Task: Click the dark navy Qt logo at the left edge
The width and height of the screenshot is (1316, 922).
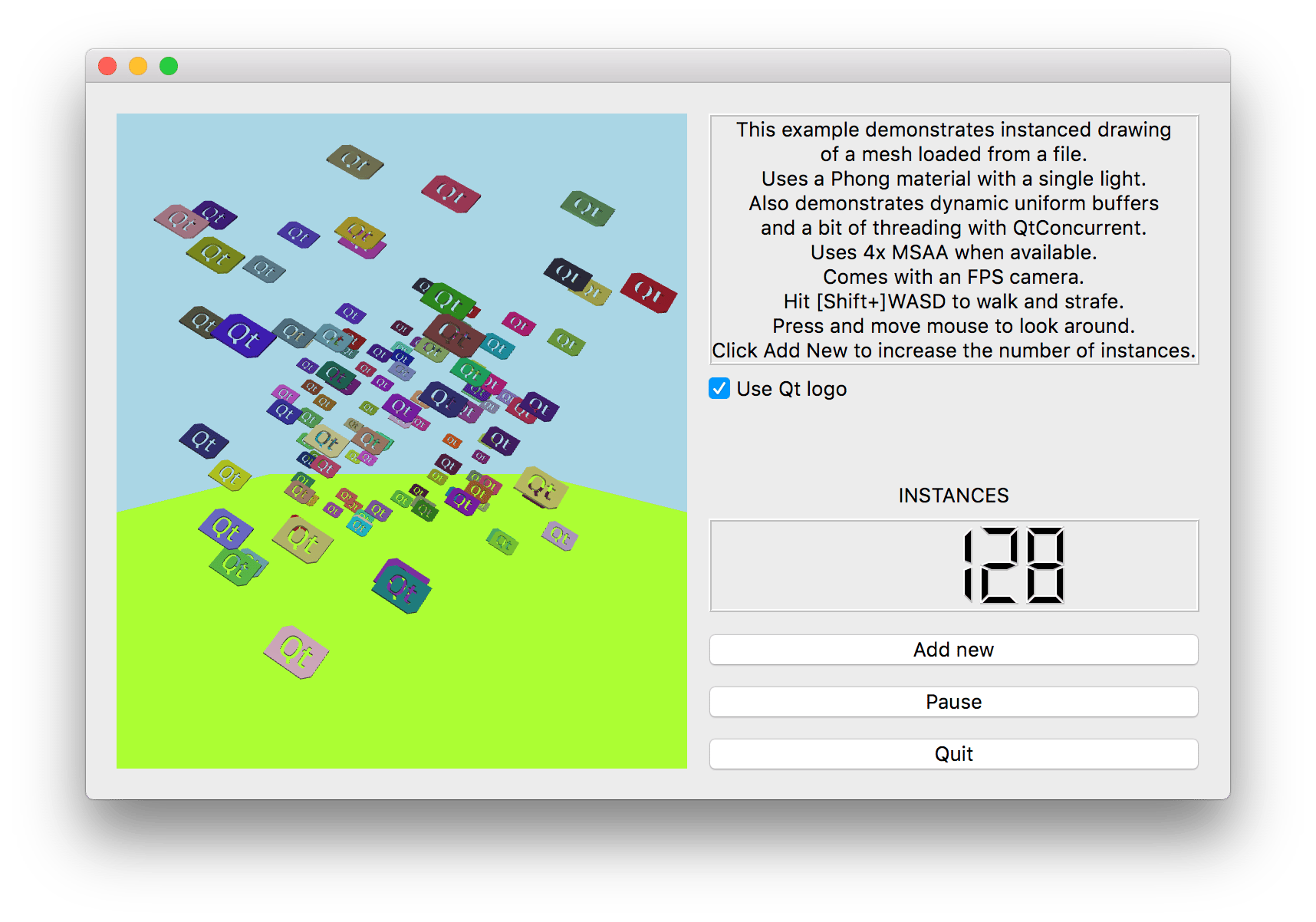Action: (x=204, y=440)
